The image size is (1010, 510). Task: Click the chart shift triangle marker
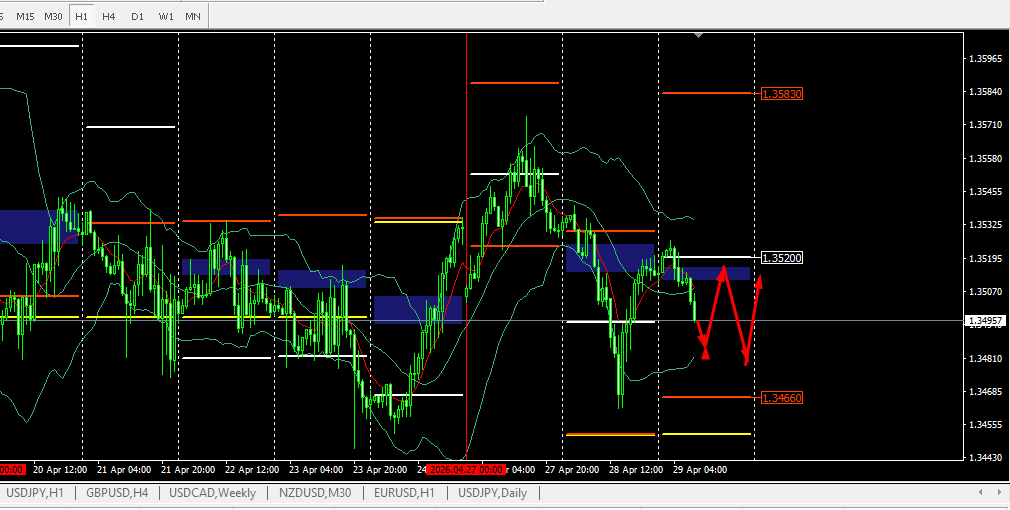pyautogui.click(x=698, y=35)
